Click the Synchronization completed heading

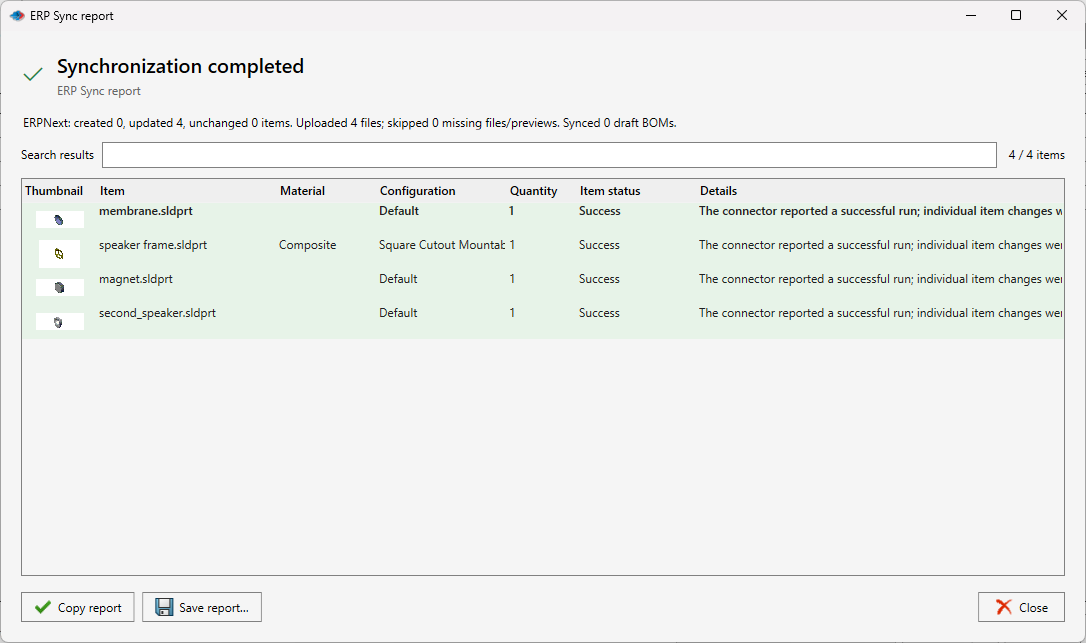click(x=180, y=66)
